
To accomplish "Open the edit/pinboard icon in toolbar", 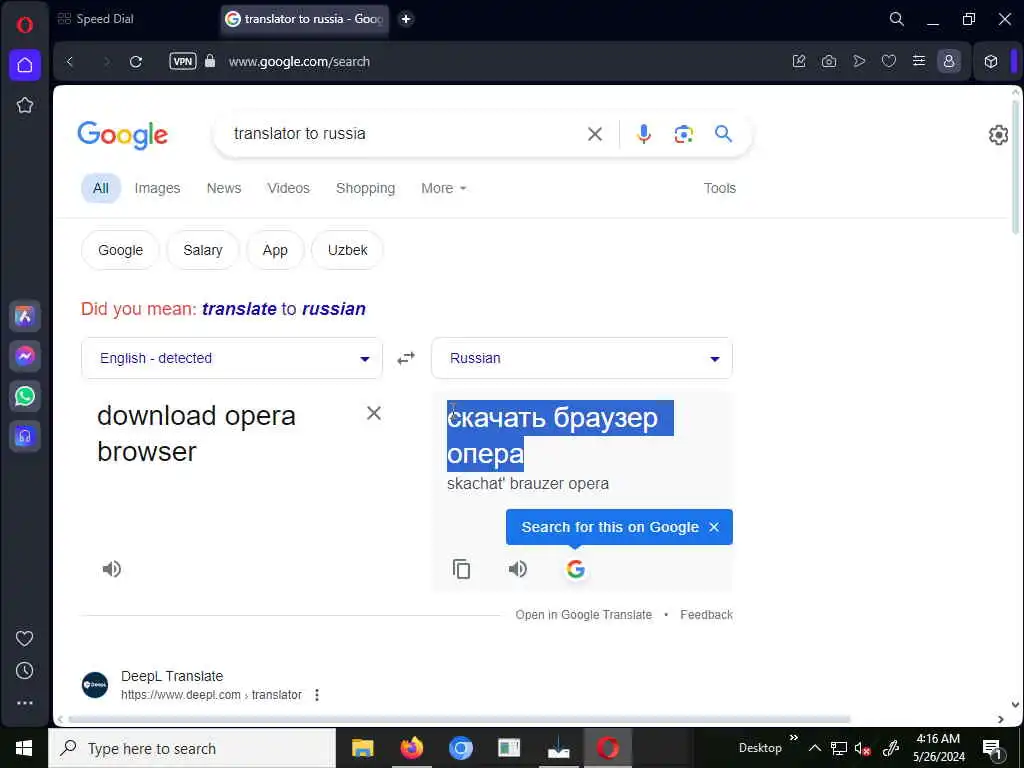I will (799, 61).
